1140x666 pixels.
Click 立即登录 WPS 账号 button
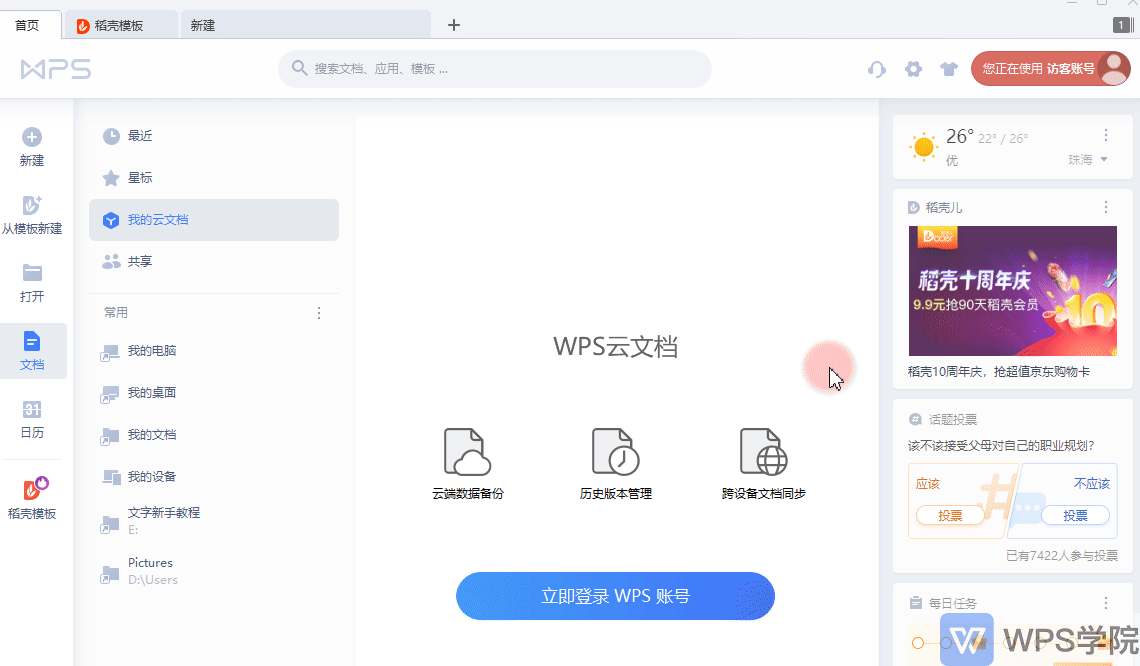[615, 596]
